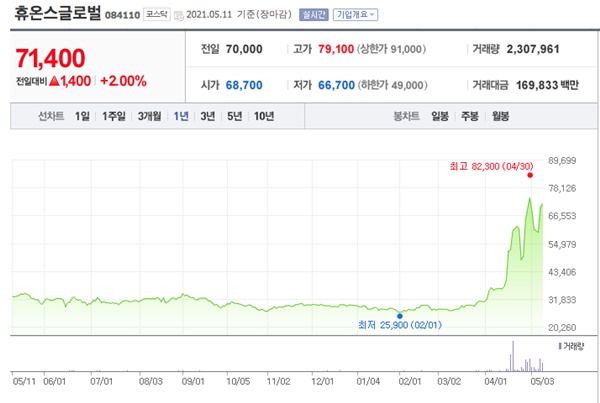This screenshot has height=403, width=600.
Task: Select the 3년 line chart period
Action: [x=207, y=116]
